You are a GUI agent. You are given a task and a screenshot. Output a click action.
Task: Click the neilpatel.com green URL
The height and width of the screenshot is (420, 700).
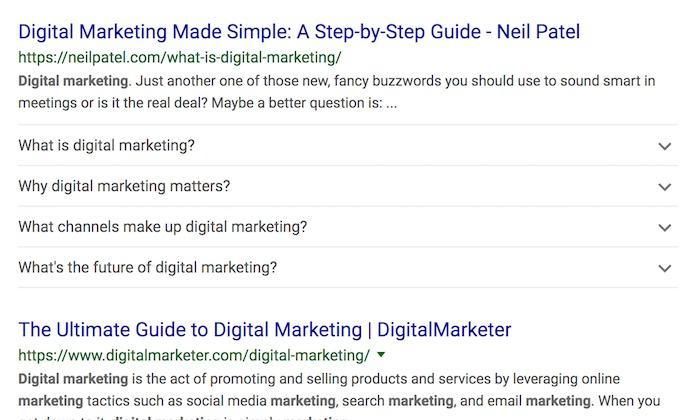(180, 58)
